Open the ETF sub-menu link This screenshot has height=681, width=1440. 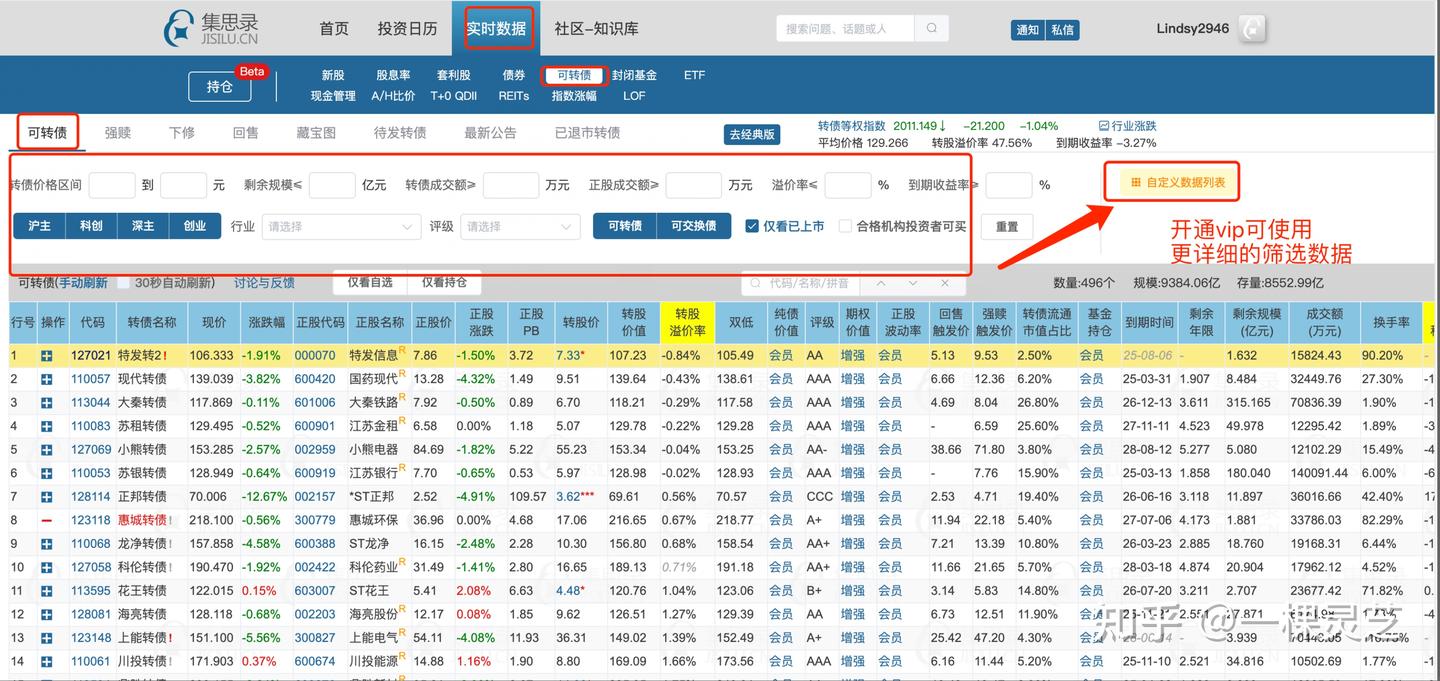(x=694, y=75)
